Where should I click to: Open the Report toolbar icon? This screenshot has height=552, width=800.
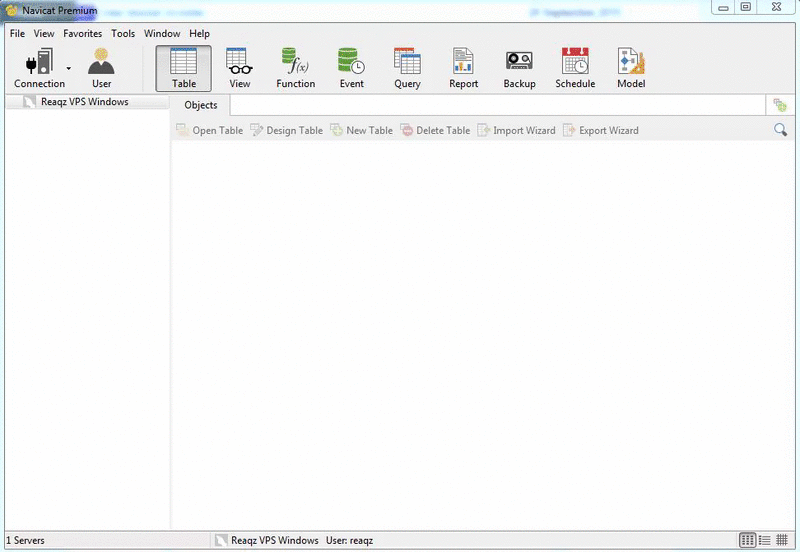coord(463,68)
